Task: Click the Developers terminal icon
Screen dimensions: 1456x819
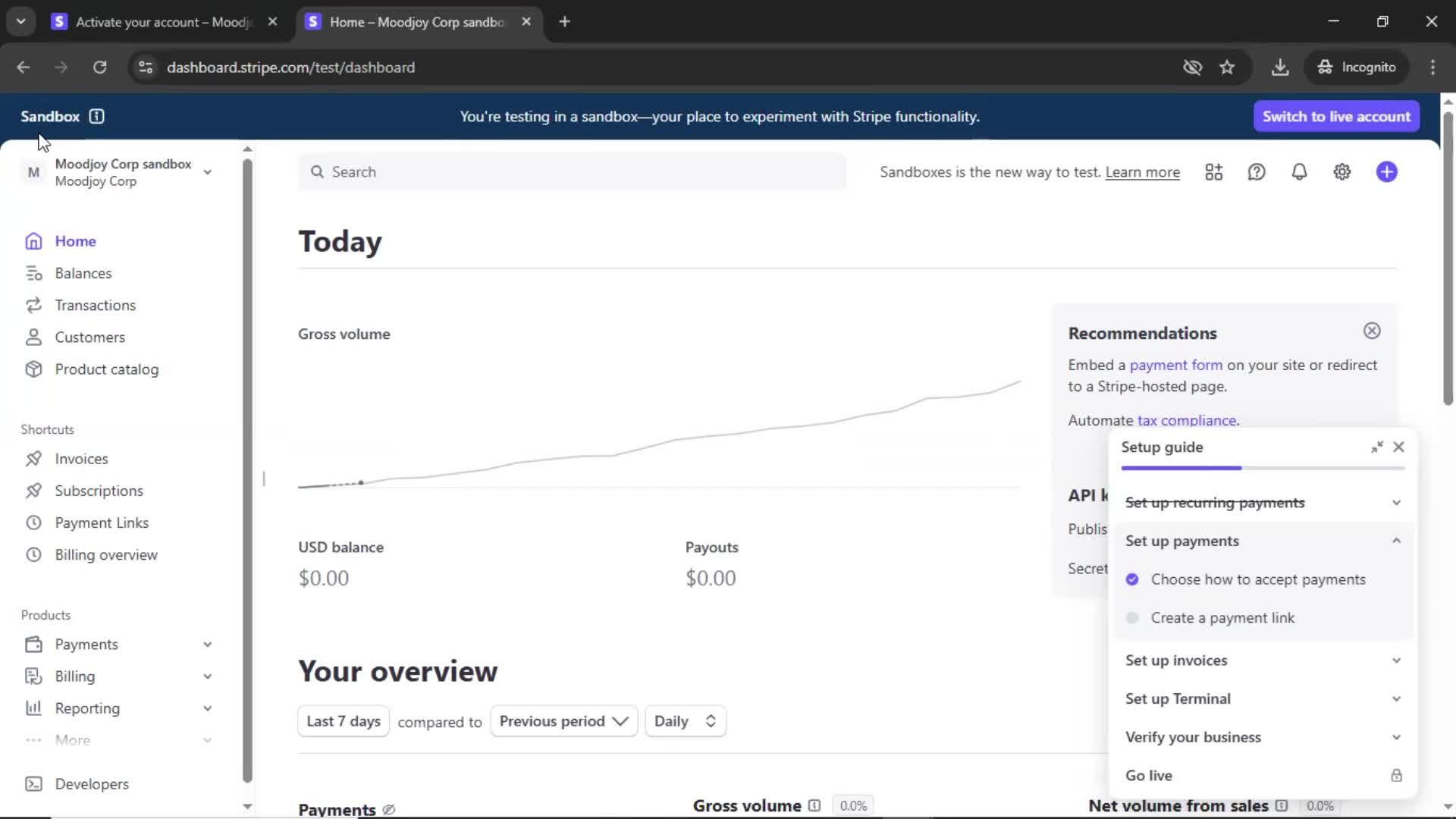Action: [33, 783]
